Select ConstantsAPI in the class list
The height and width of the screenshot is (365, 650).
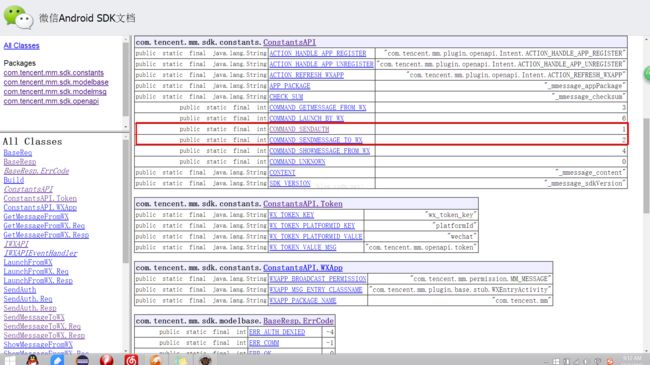coord(28,189)
